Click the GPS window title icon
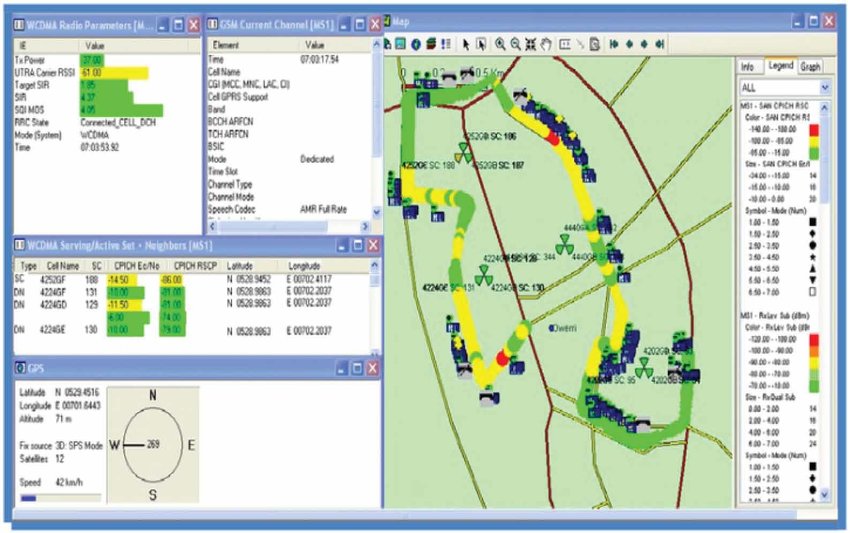 pos(20,368)
